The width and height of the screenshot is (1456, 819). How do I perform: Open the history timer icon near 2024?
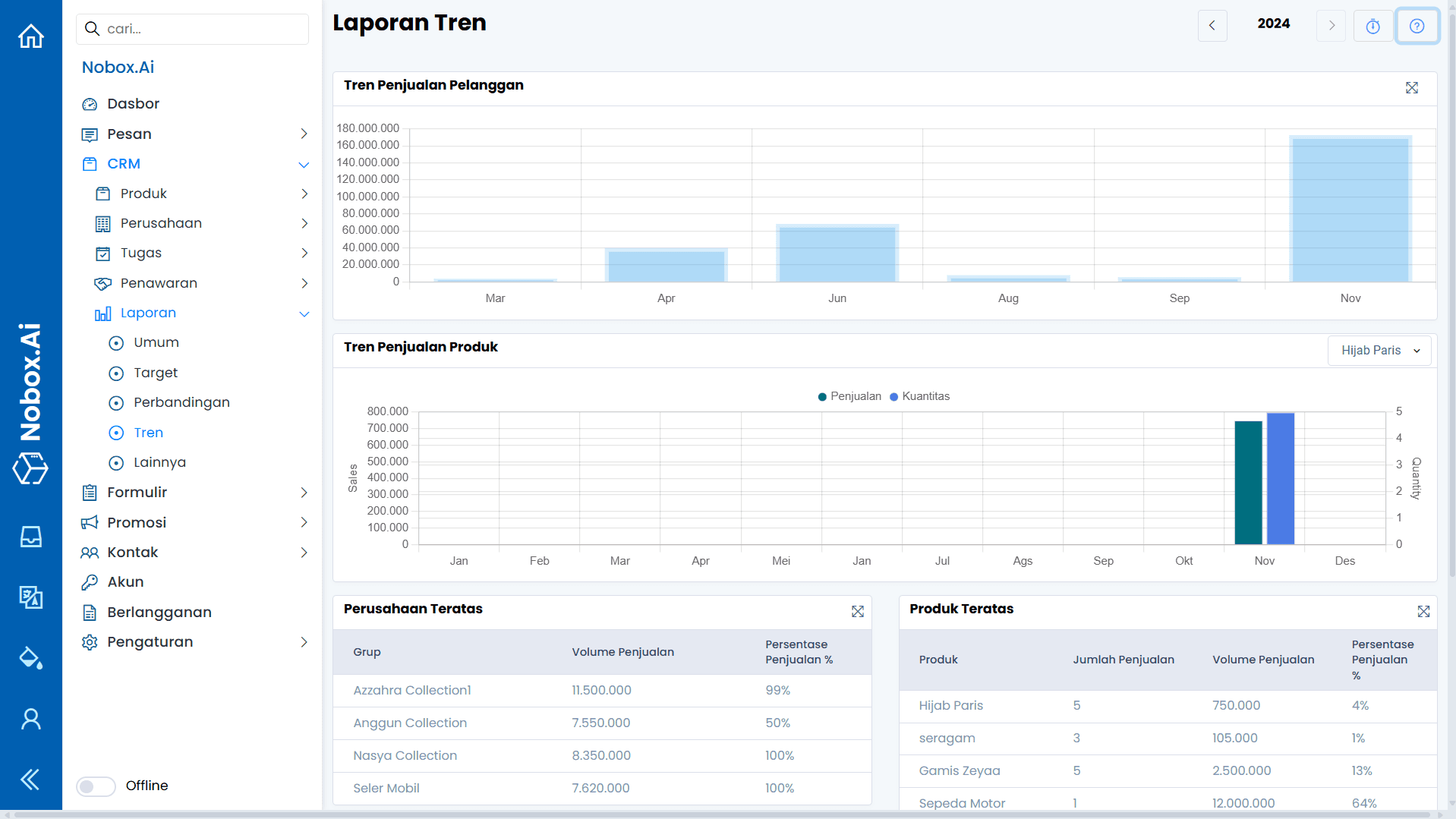[x=1372, y=25]
